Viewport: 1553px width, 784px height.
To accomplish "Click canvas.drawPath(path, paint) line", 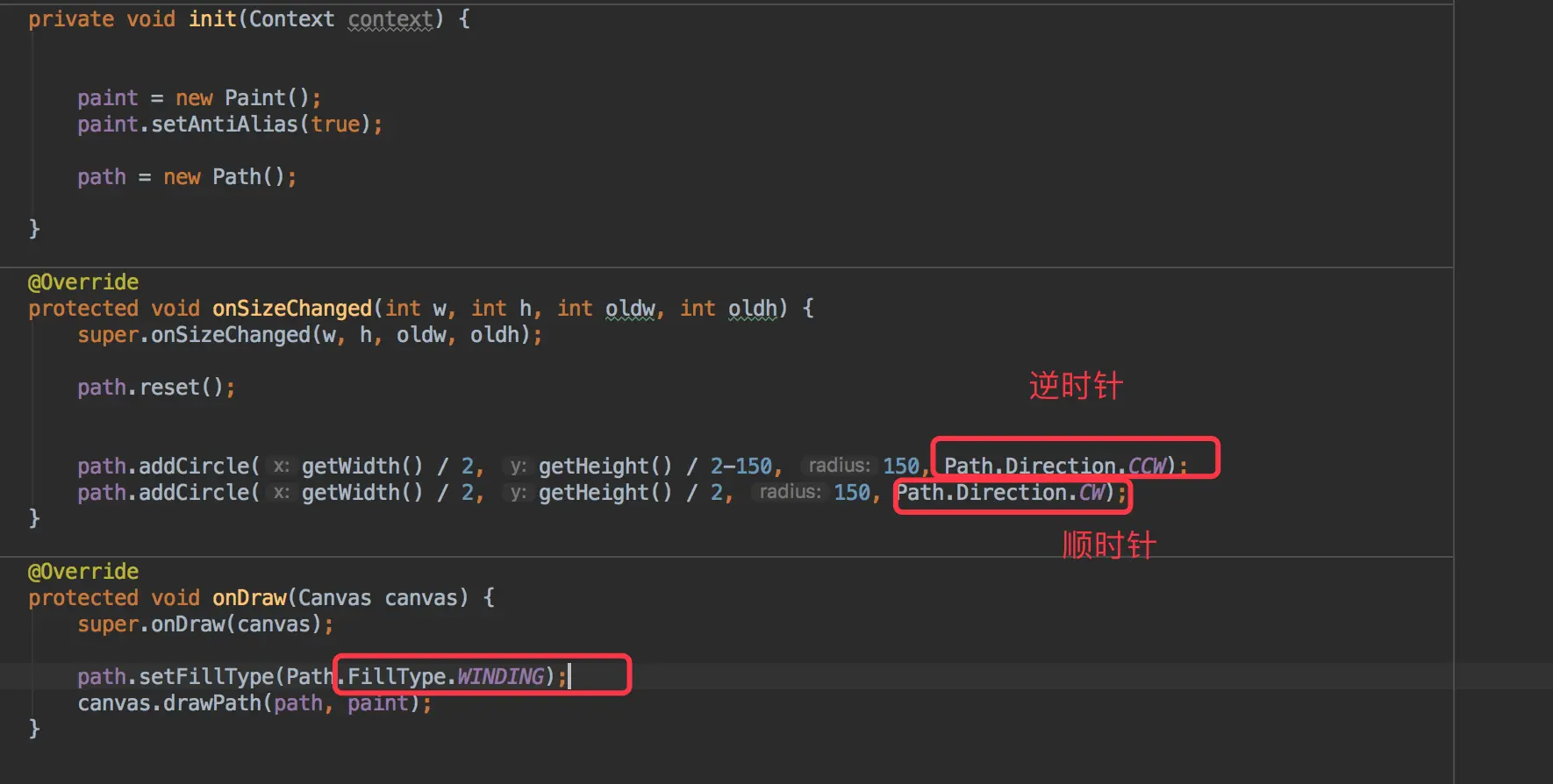I will [254, 702].
